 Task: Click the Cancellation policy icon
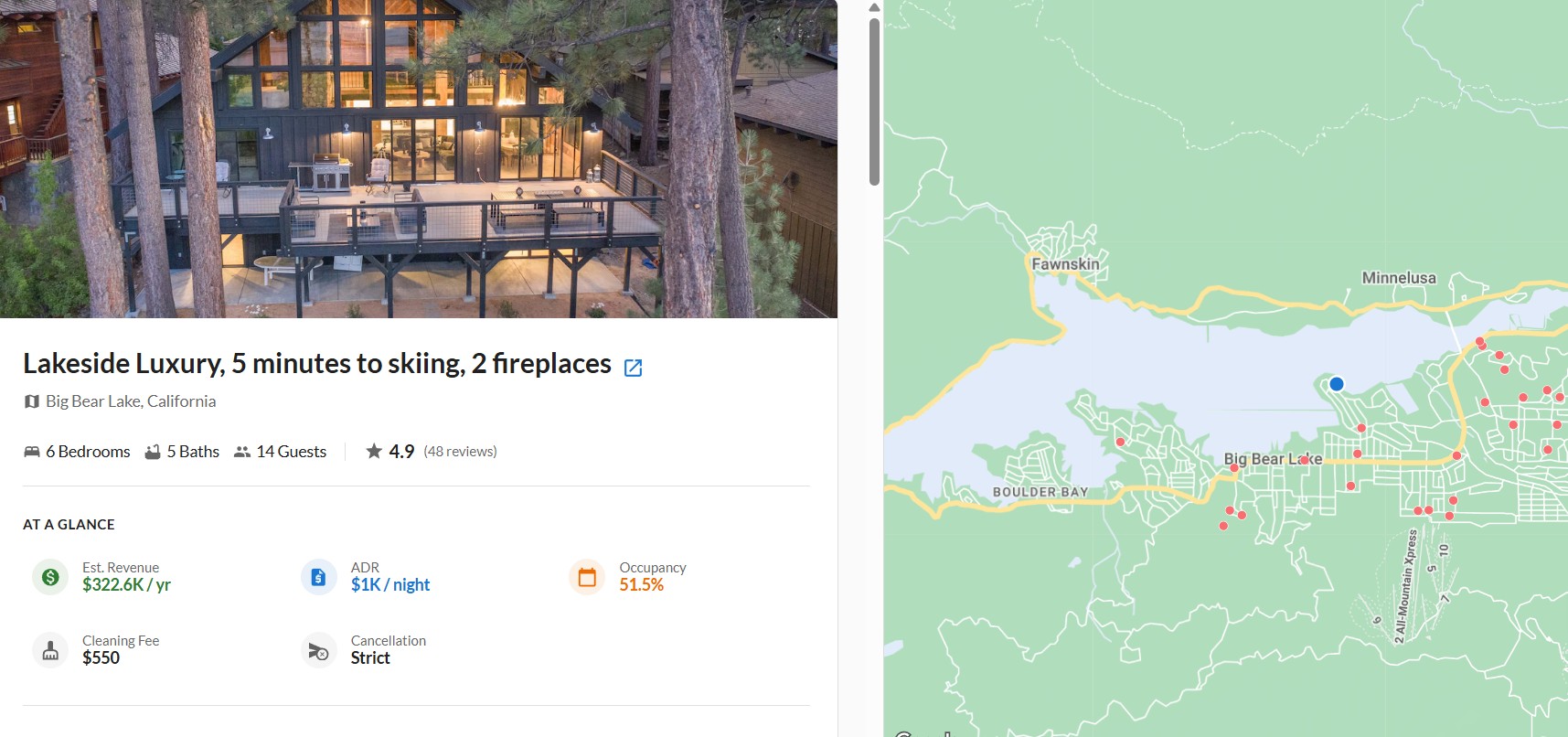point(318,650)
